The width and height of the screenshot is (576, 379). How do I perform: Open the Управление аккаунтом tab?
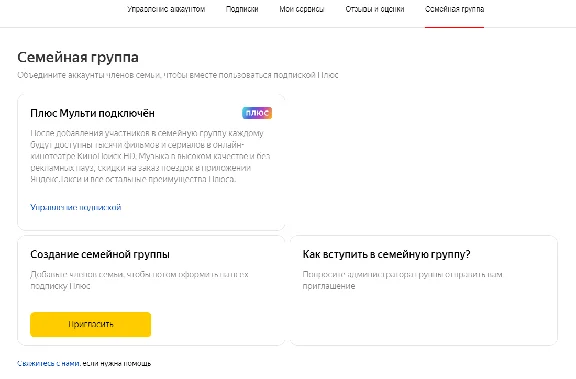click(166, 9)
